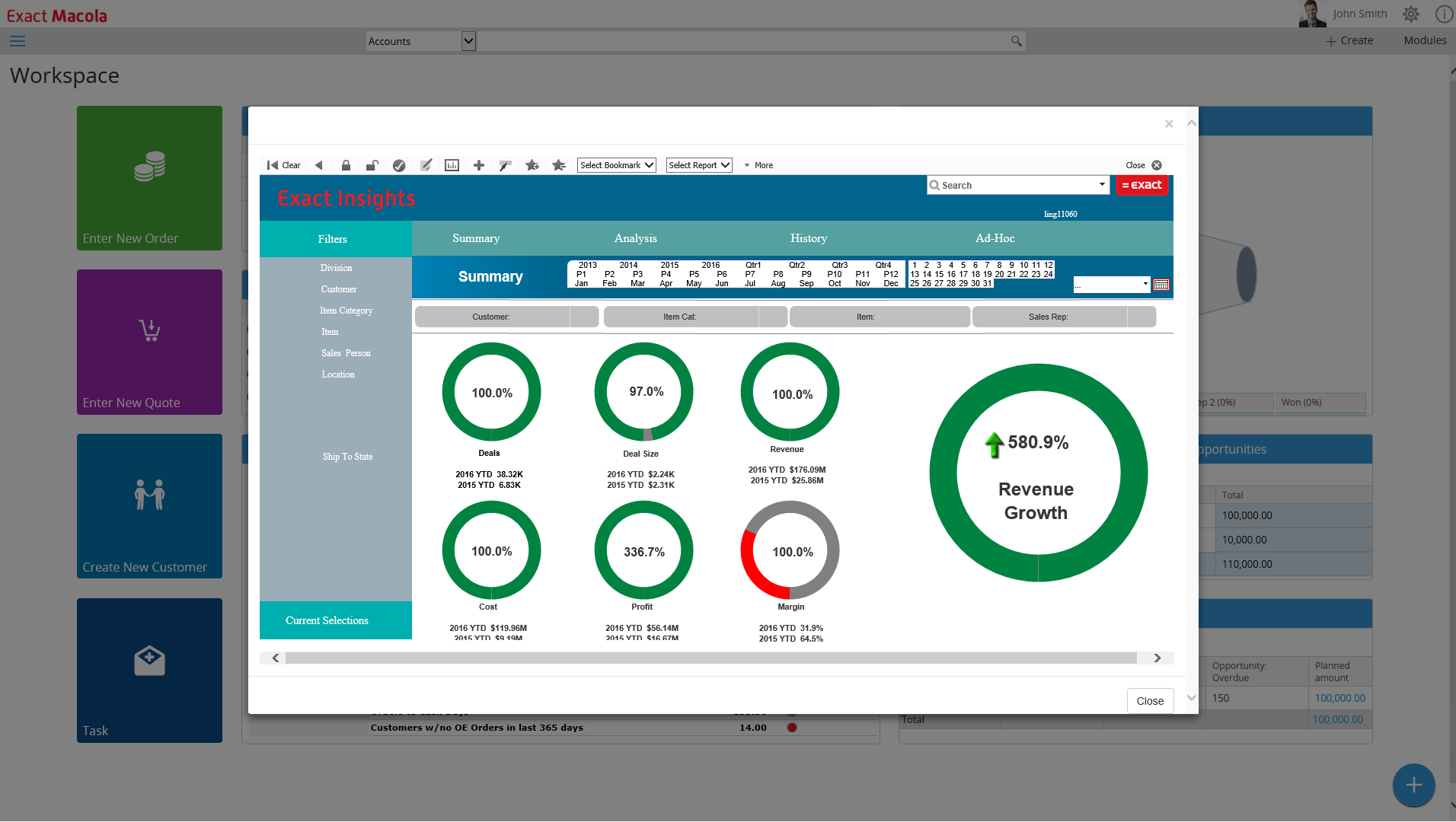The height and width of the screenshot is (822, 1456).
Task: Click the 100,000.00 planned amount link
Action: click(x=1340, y=698)
